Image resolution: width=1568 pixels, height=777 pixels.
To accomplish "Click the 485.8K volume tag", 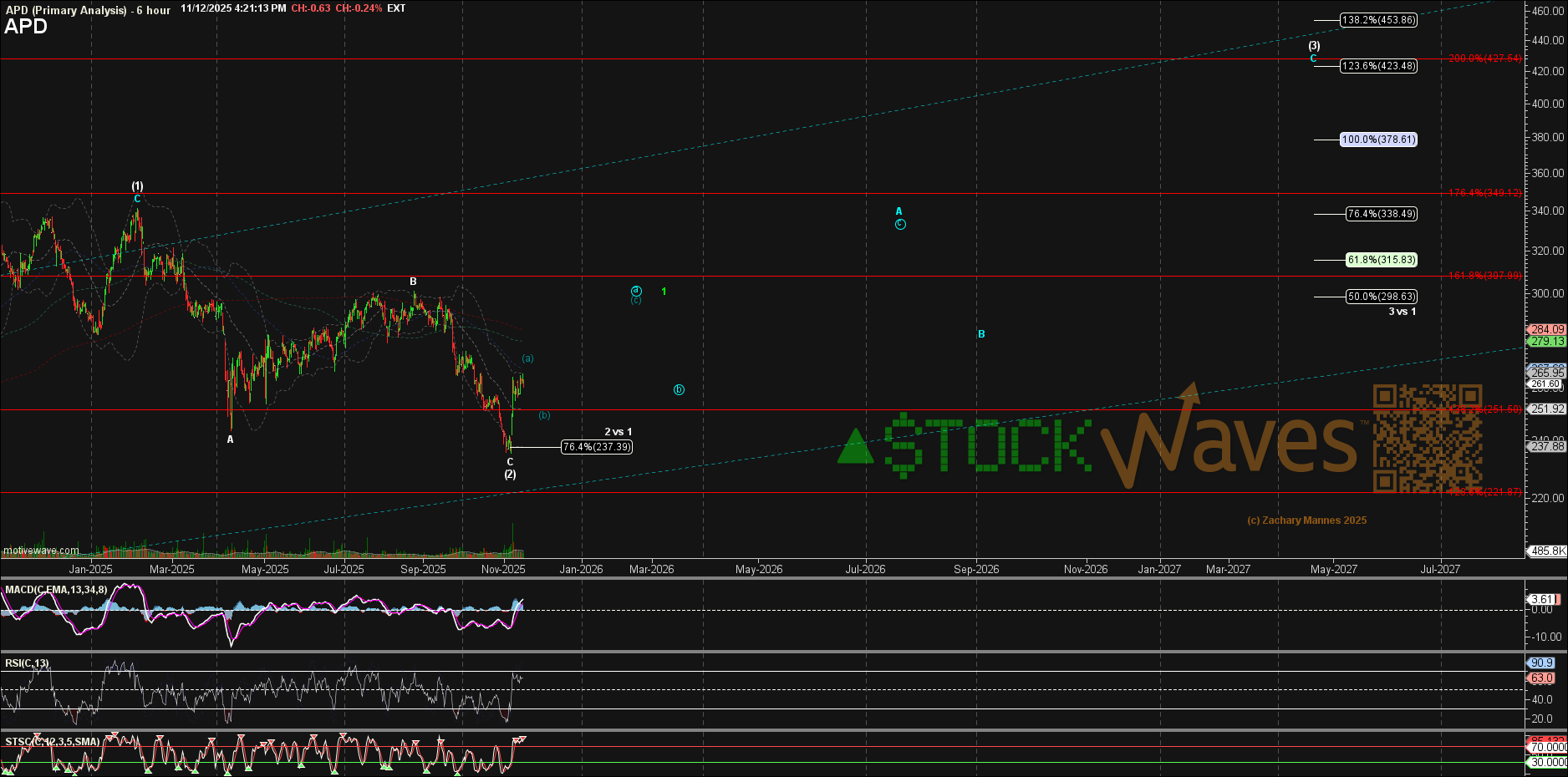I will pyautogui.click(x=1547, y=551).
